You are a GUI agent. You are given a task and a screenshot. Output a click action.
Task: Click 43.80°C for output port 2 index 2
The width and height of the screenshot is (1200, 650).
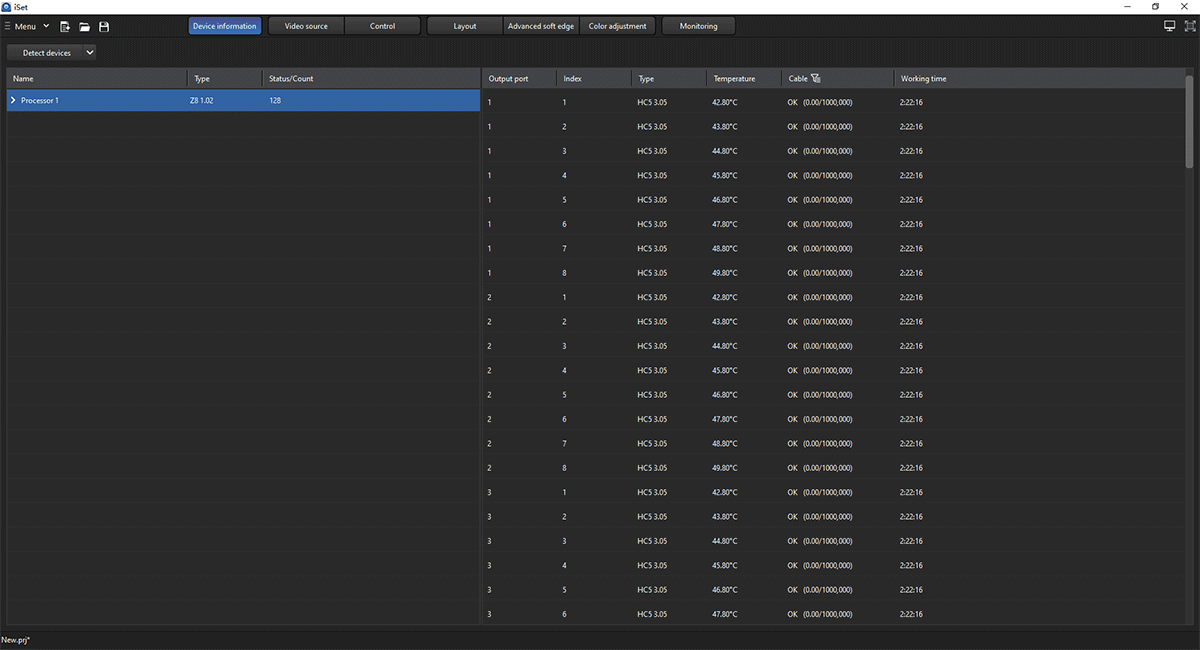pos(725,321)
